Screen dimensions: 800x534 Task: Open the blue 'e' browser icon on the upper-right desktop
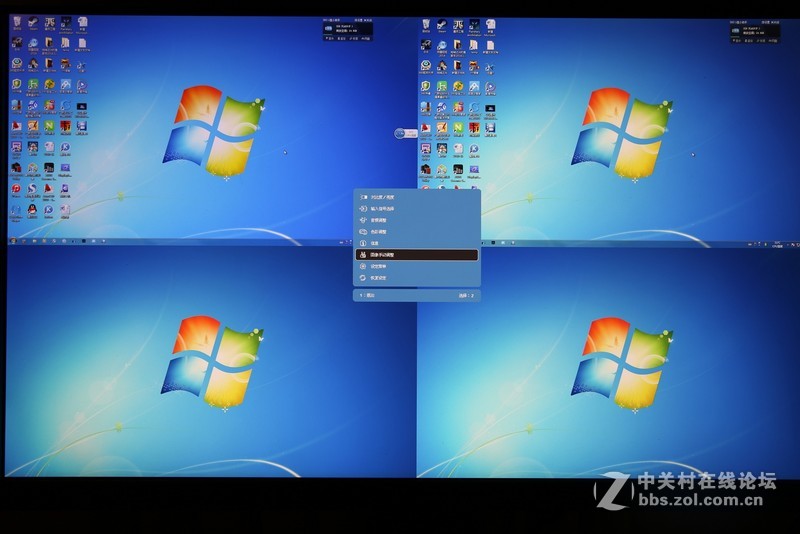tap(442, 47)
